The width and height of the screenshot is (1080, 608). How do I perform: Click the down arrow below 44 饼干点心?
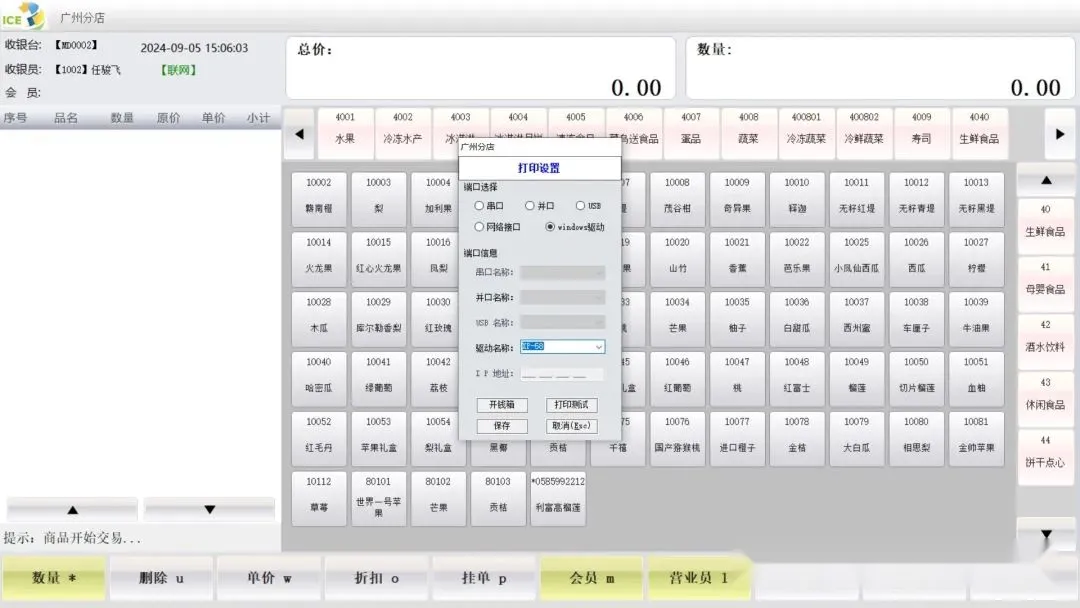(1046, 534)
